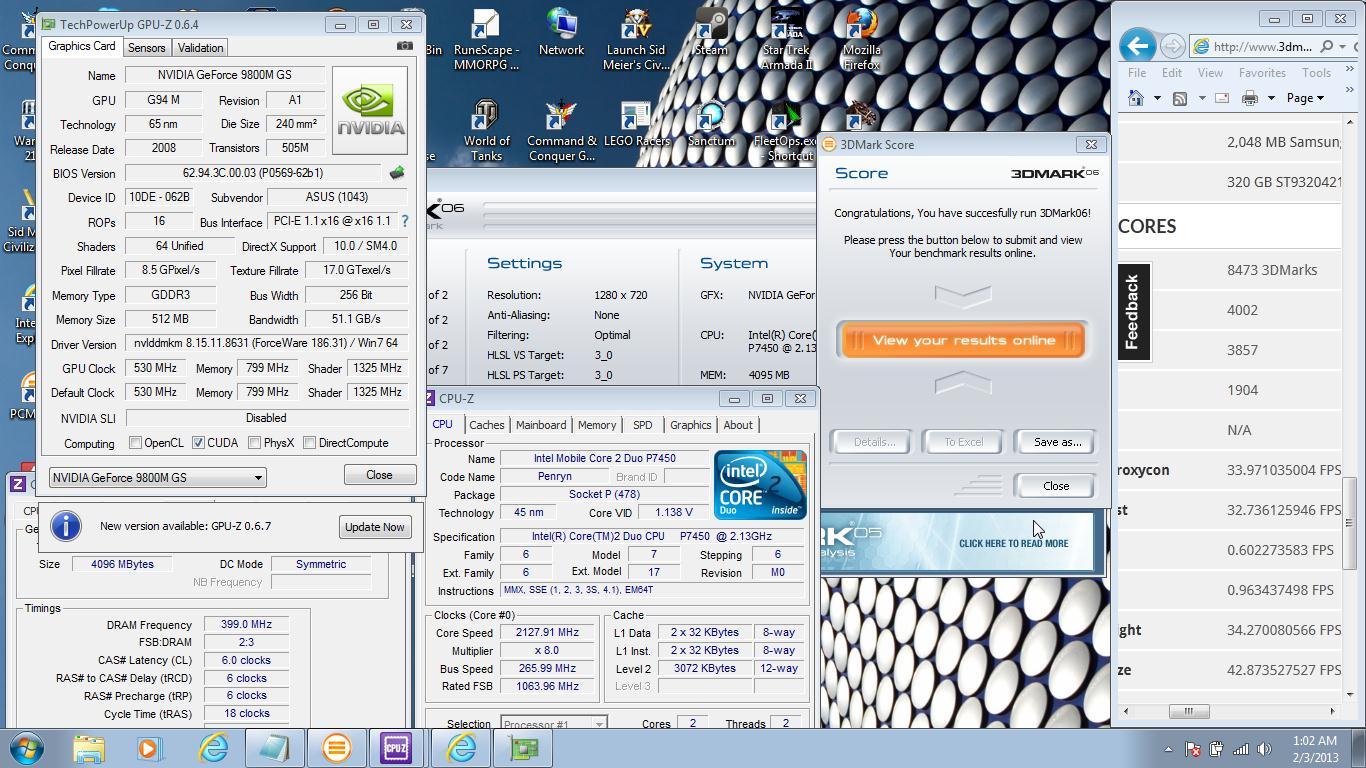Click the read mail icon in IE toolbar

pyautogui.click(x=1222, y=98)
